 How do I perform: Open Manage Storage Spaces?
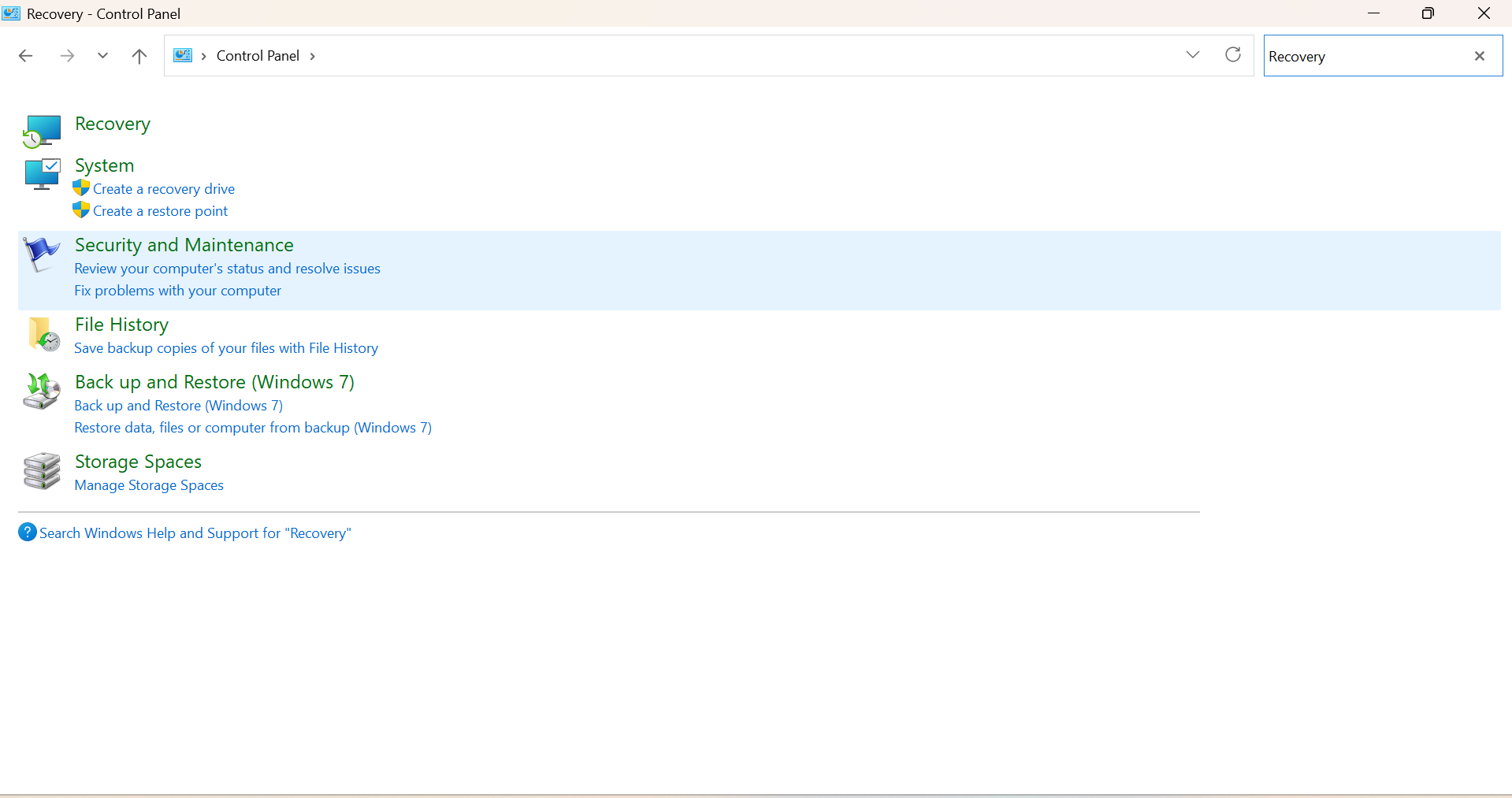pyautogui.click(x=149, y=485)
